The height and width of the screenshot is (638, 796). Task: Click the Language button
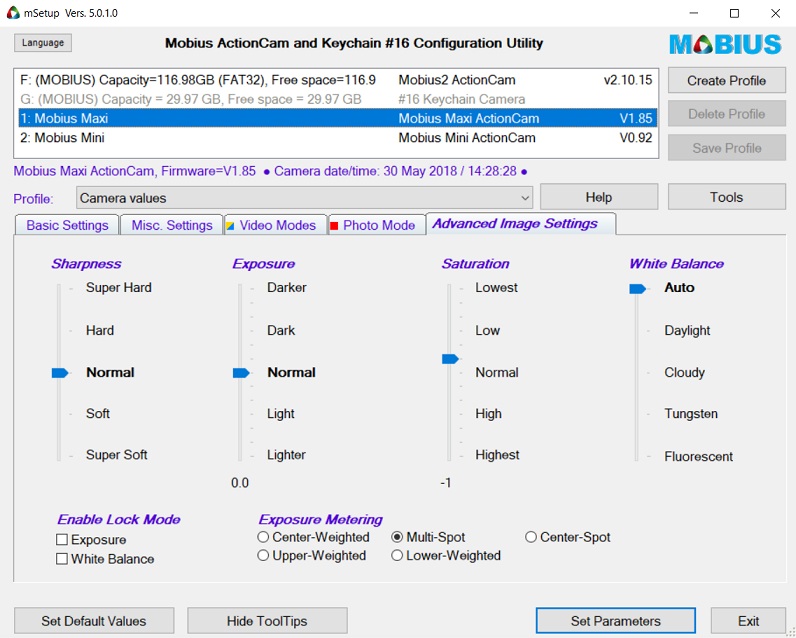[43, 43]
